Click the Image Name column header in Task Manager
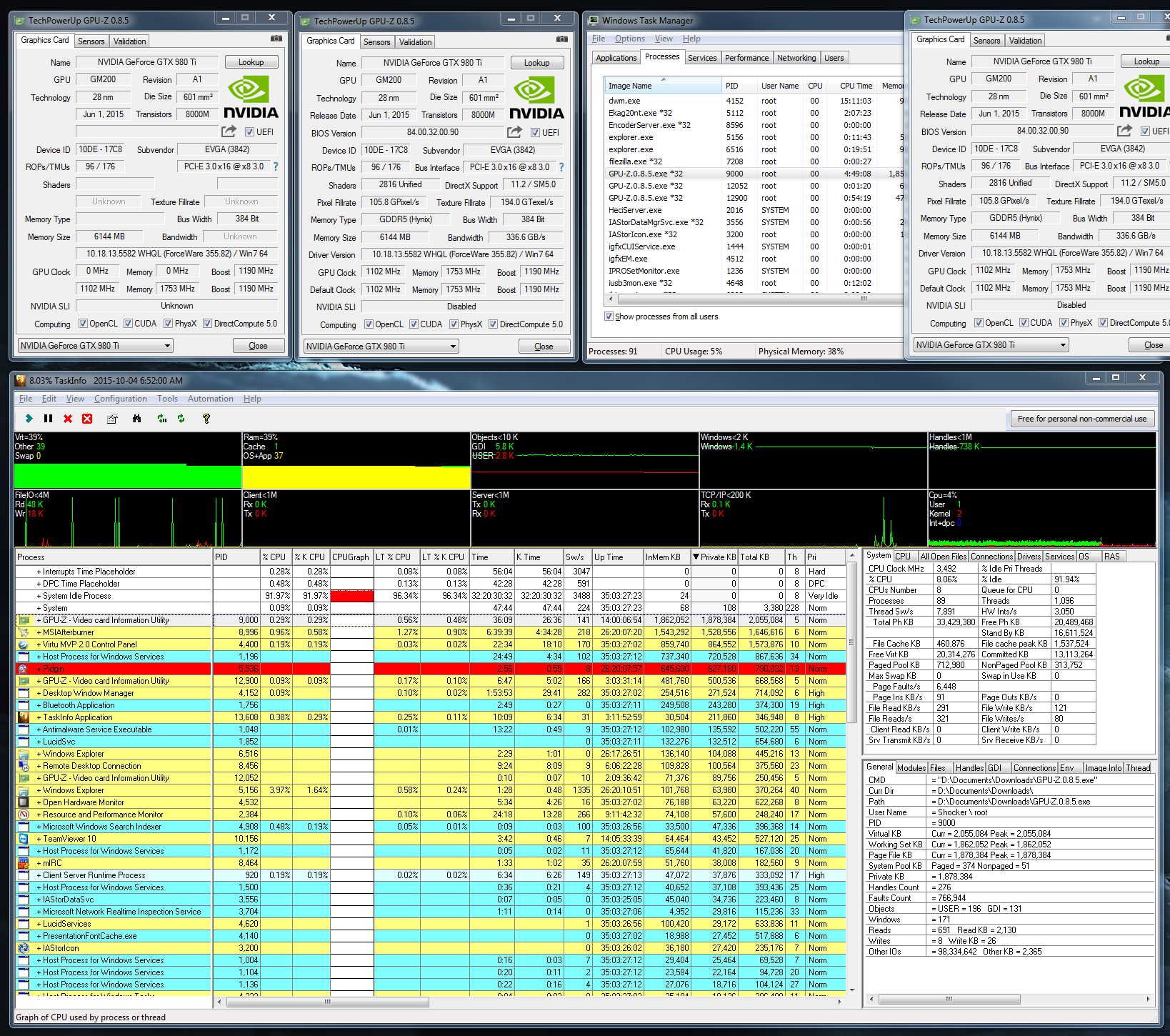This screenshot has height=1036, width=1170. pyautogui.click(x=663, y=86)
